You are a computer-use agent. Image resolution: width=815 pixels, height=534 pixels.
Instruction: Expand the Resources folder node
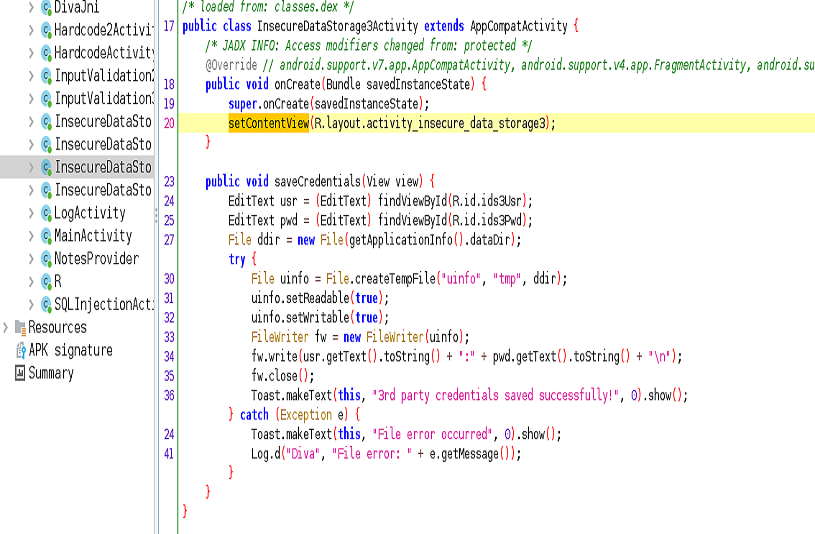click(x=6, y=328)
